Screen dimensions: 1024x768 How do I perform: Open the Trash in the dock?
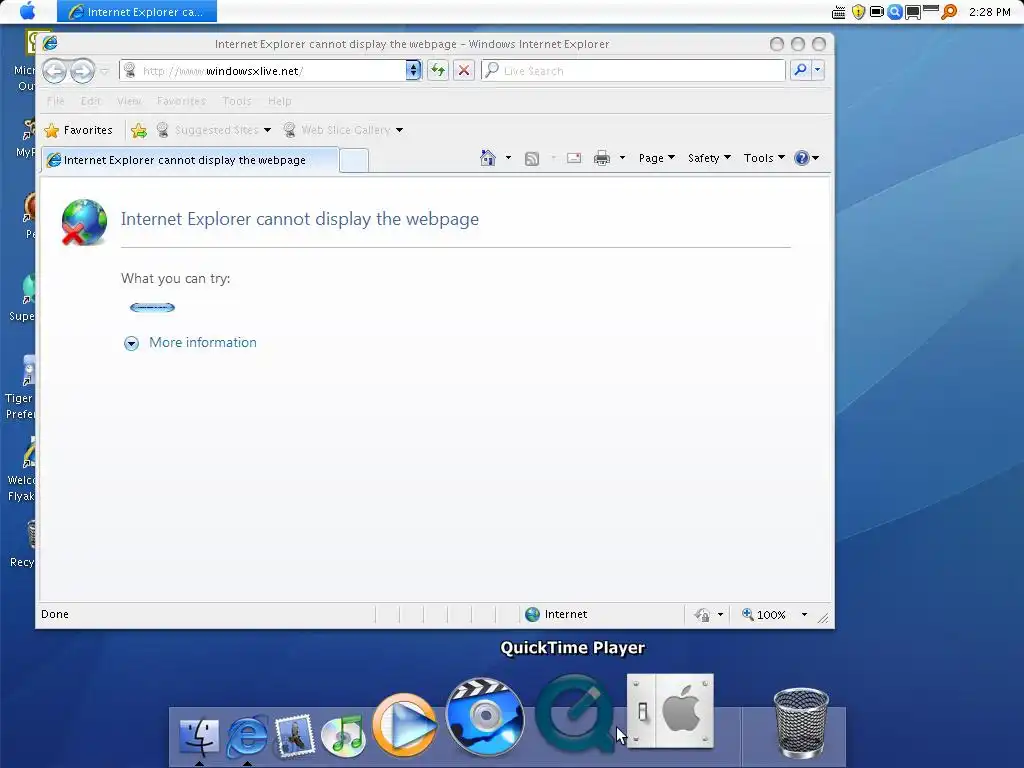click(801, 722)
